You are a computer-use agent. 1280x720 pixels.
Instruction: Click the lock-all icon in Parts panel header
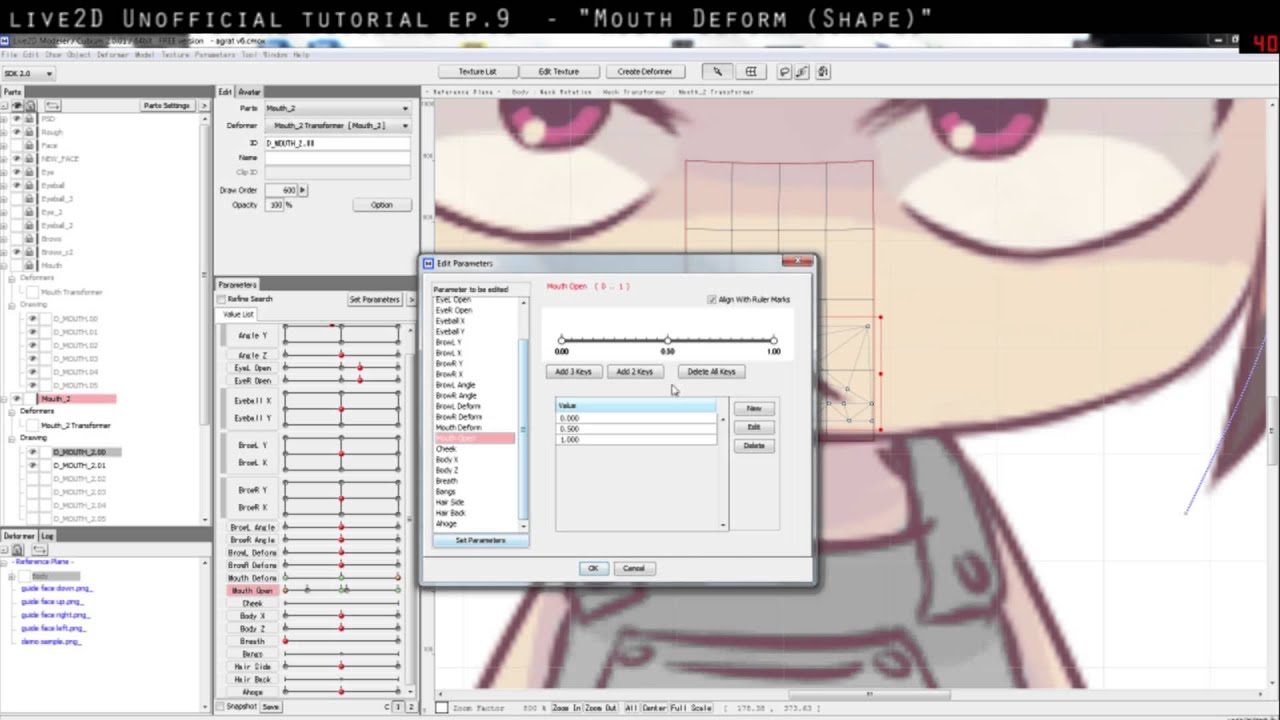coord(30,105)
